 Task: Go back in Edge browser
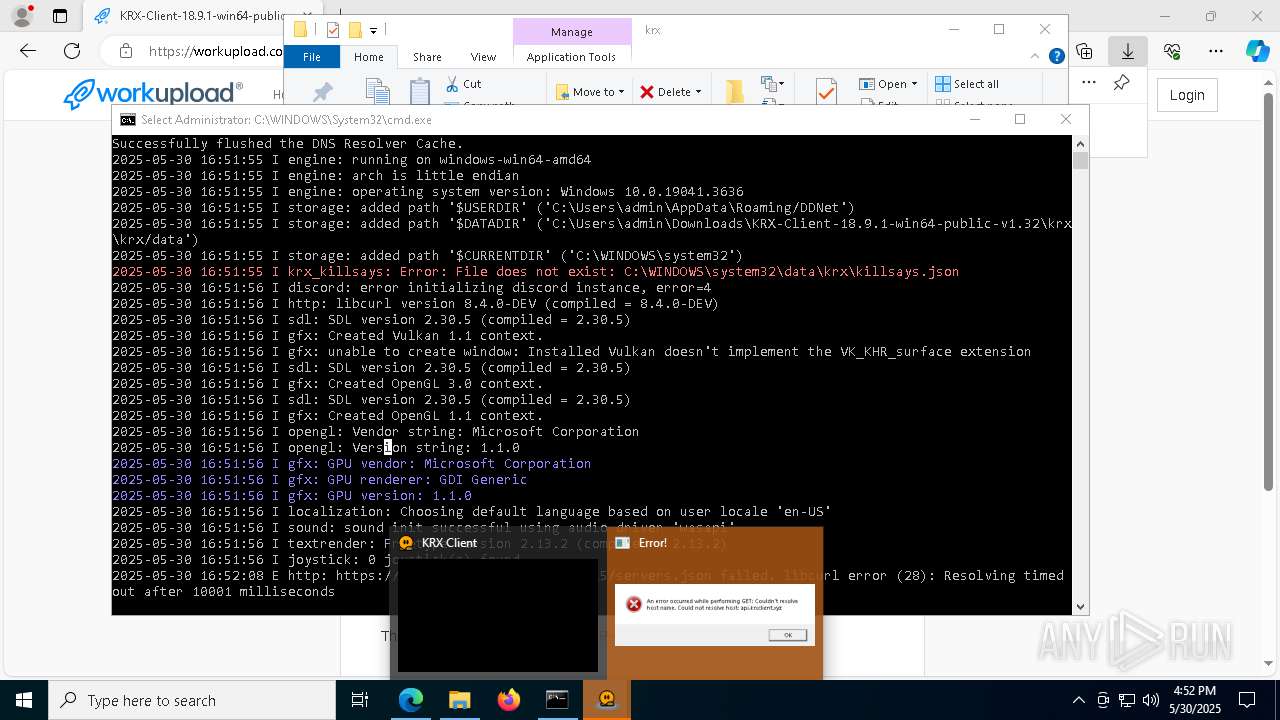[28, 51]
